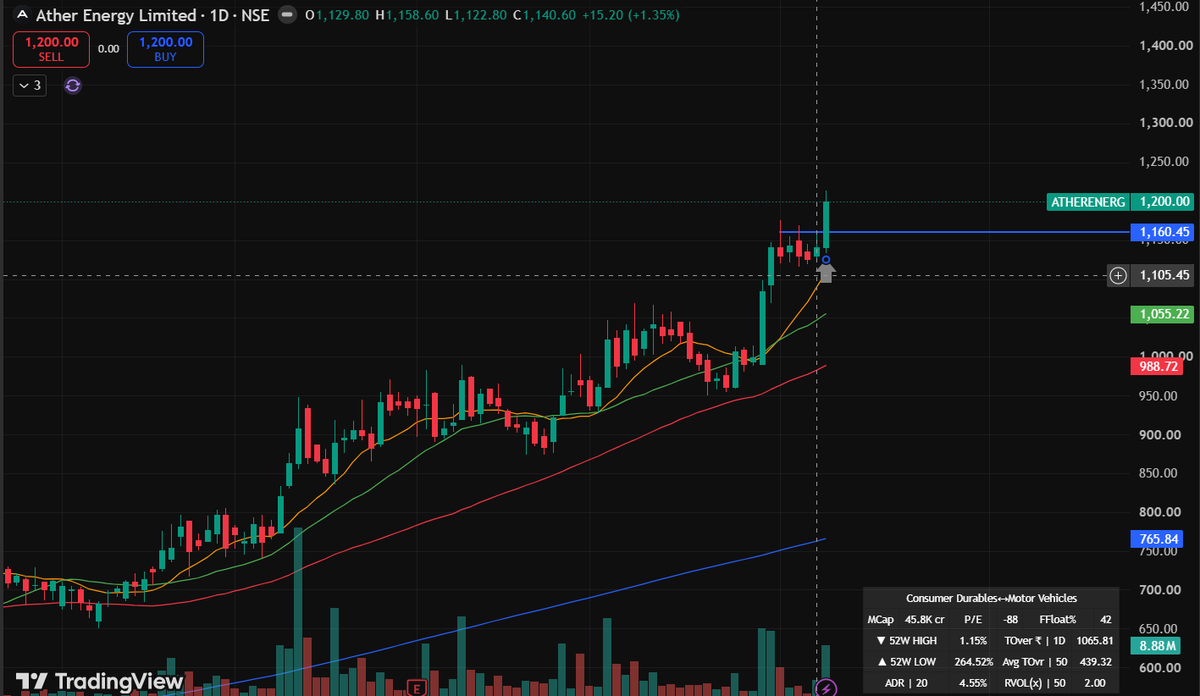The width and height of the screenshot is (1200, 696).
Task: Click the 1,300.00 price axis tick
Action: [1165, 123]
